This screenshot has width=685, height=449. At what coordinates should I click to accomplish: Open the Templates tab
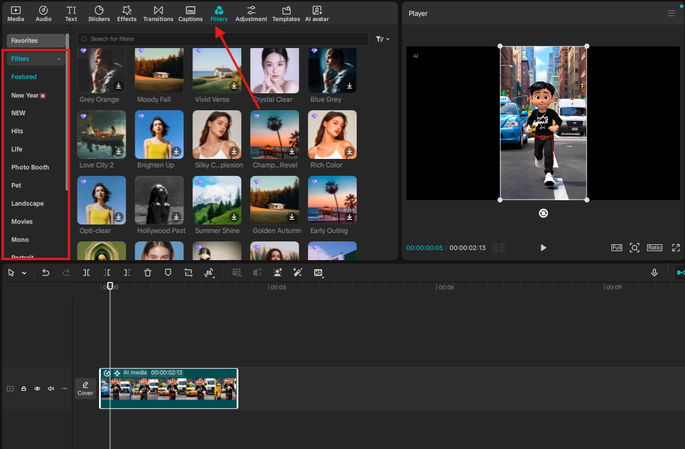(x=286, y=14)
